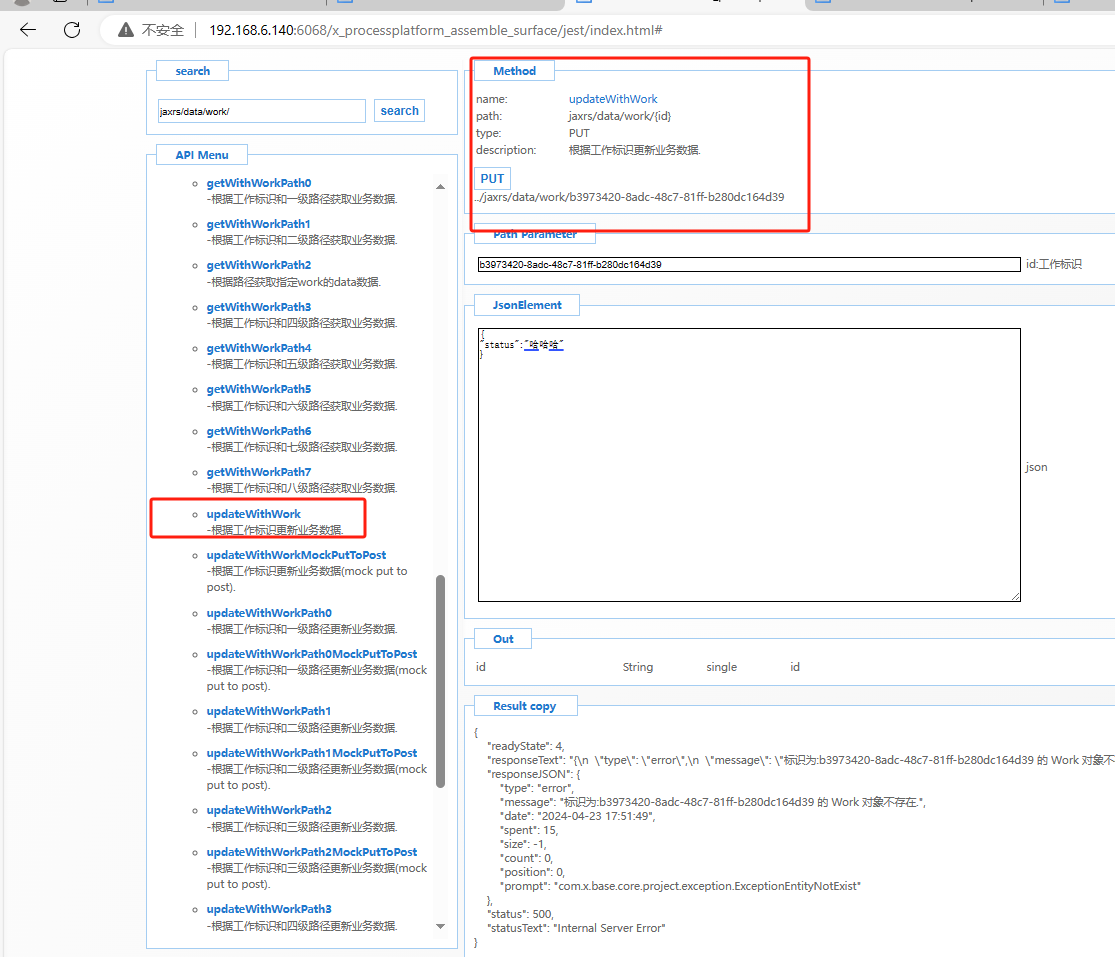The width and height of the screenshot is (1115, 957).
Task: Click the 'jaxrs/data/work/{id}' path value
Action: pos(620,117)
